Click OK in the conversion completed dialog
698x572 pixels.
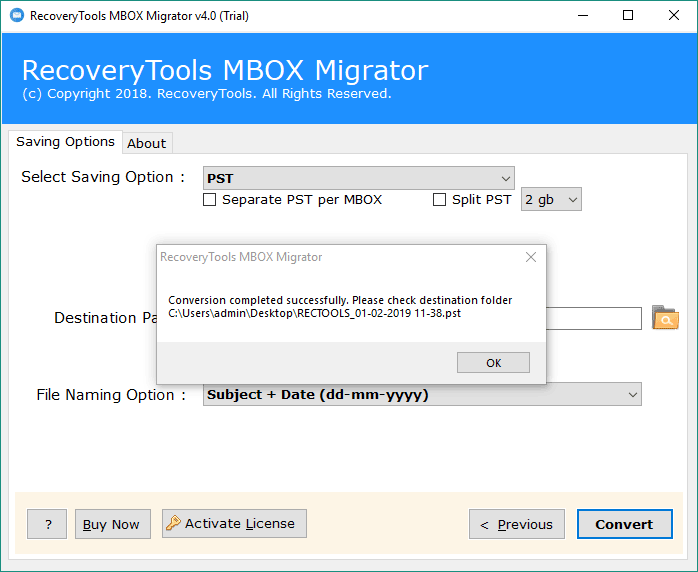pos(493,363)
